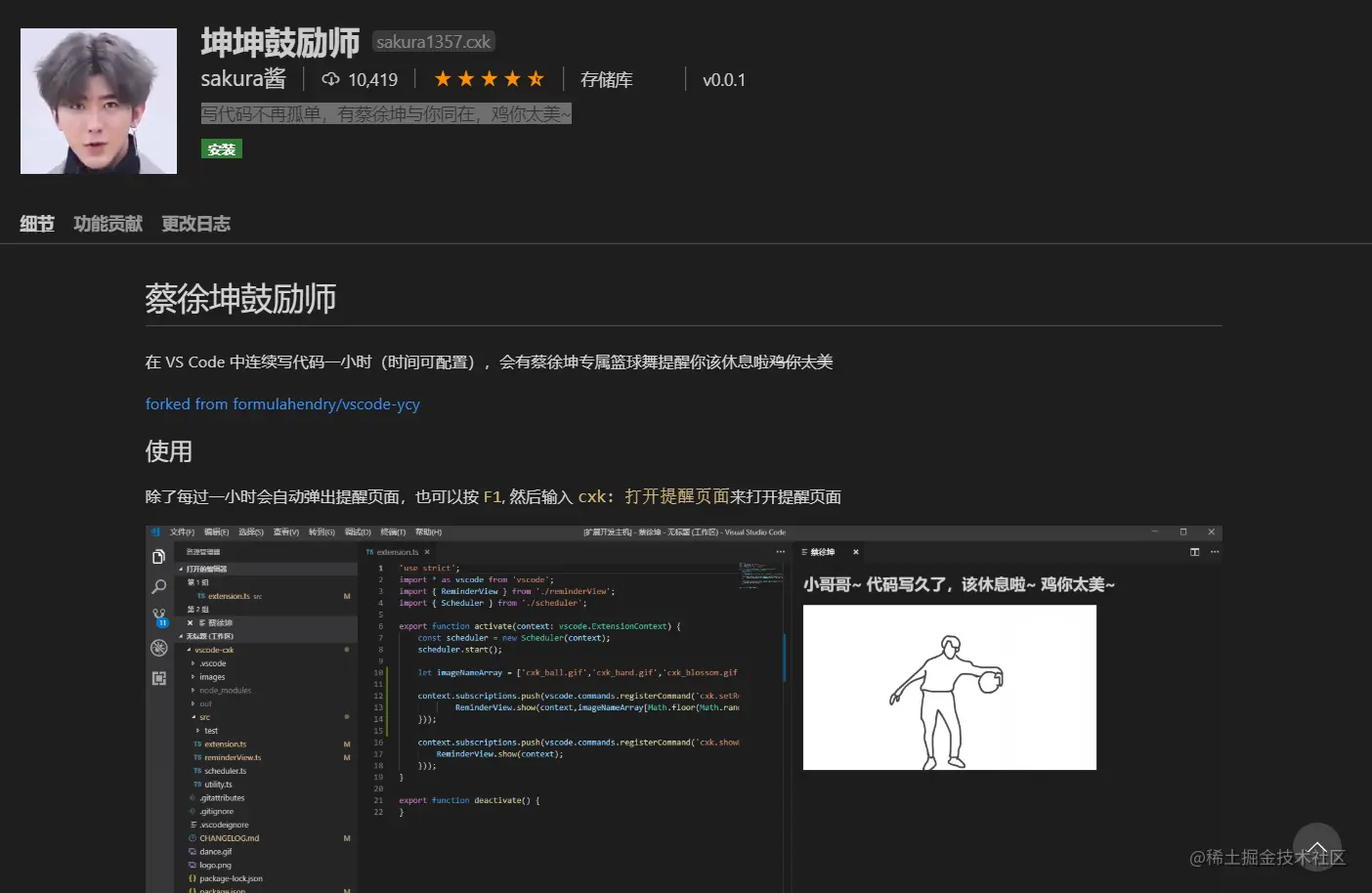Click the scroll-to-top round arrow button
The height and width of the screenshot is (893, 1372).
1316,847
